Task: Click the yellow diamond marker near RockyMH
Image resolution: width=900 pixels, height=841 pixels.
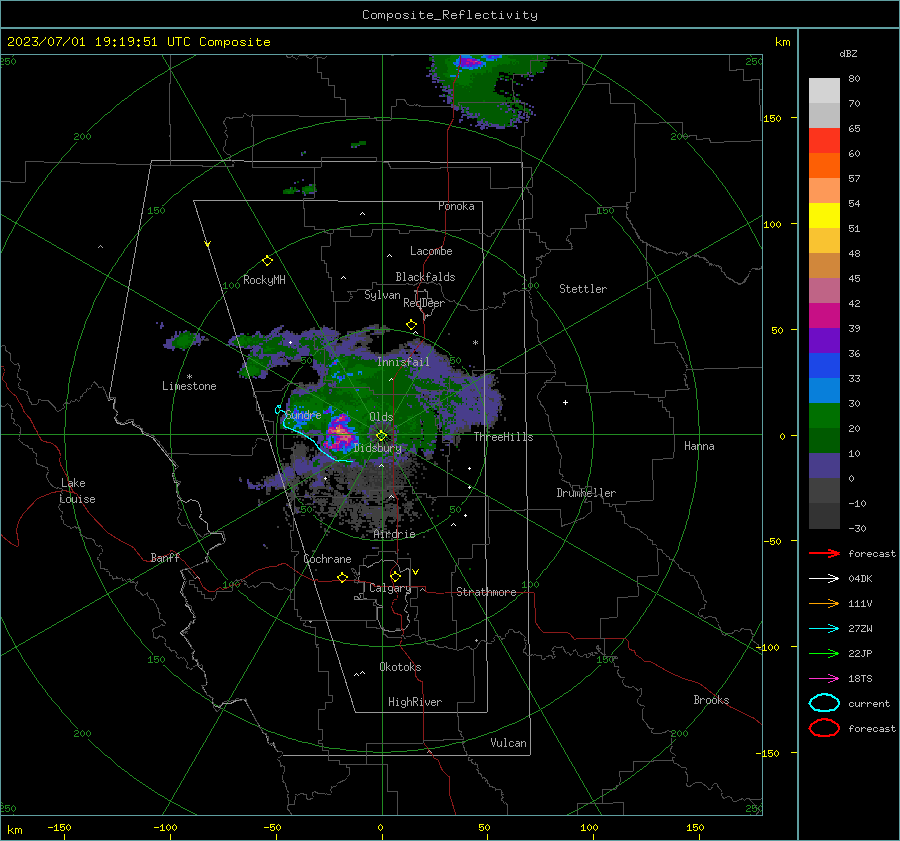Action: tap(267, 261)
